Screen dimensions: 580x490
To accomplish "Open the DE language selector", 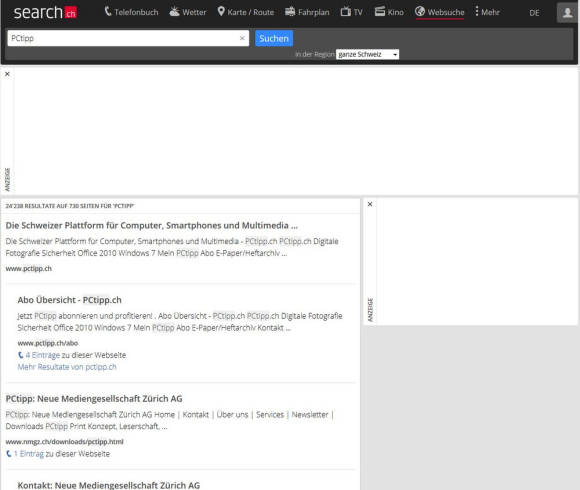I will pos(534,13).
